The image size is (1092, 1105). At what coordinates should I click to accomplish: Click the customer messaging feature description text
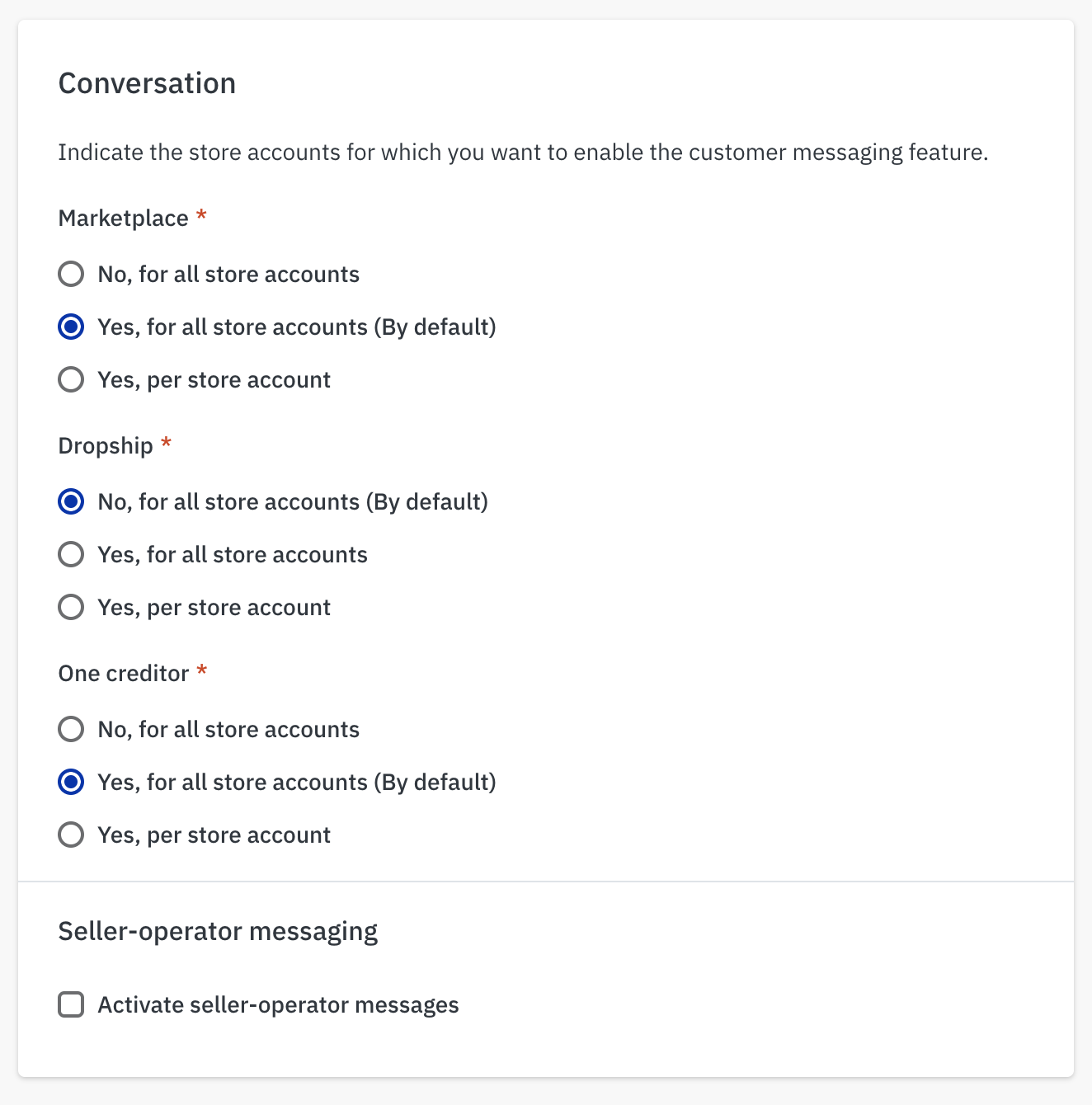point(523,153)
